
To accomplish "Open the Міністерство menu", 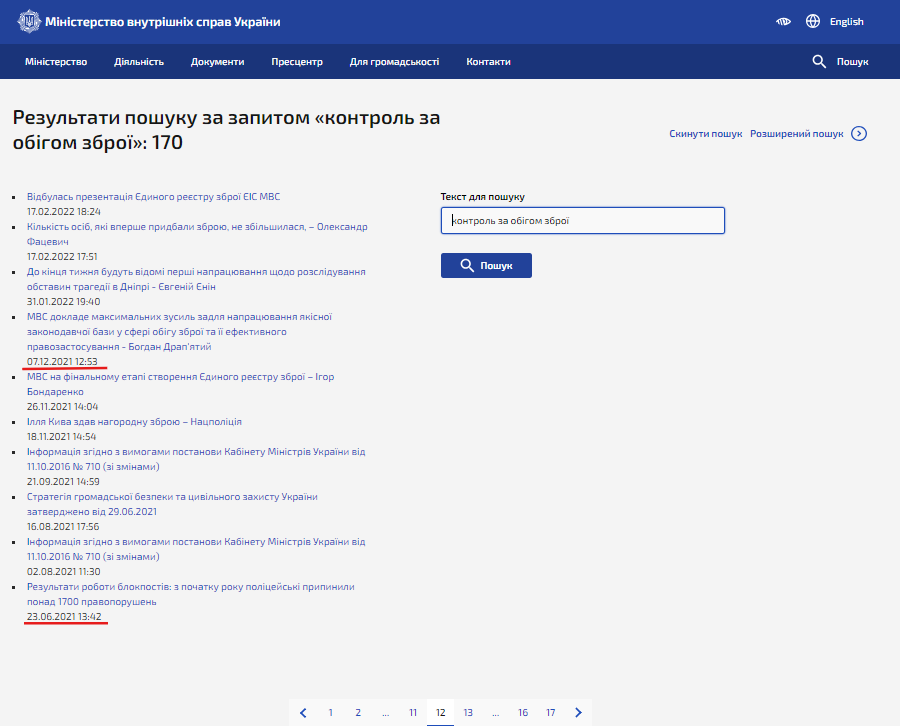I will 56,61.
